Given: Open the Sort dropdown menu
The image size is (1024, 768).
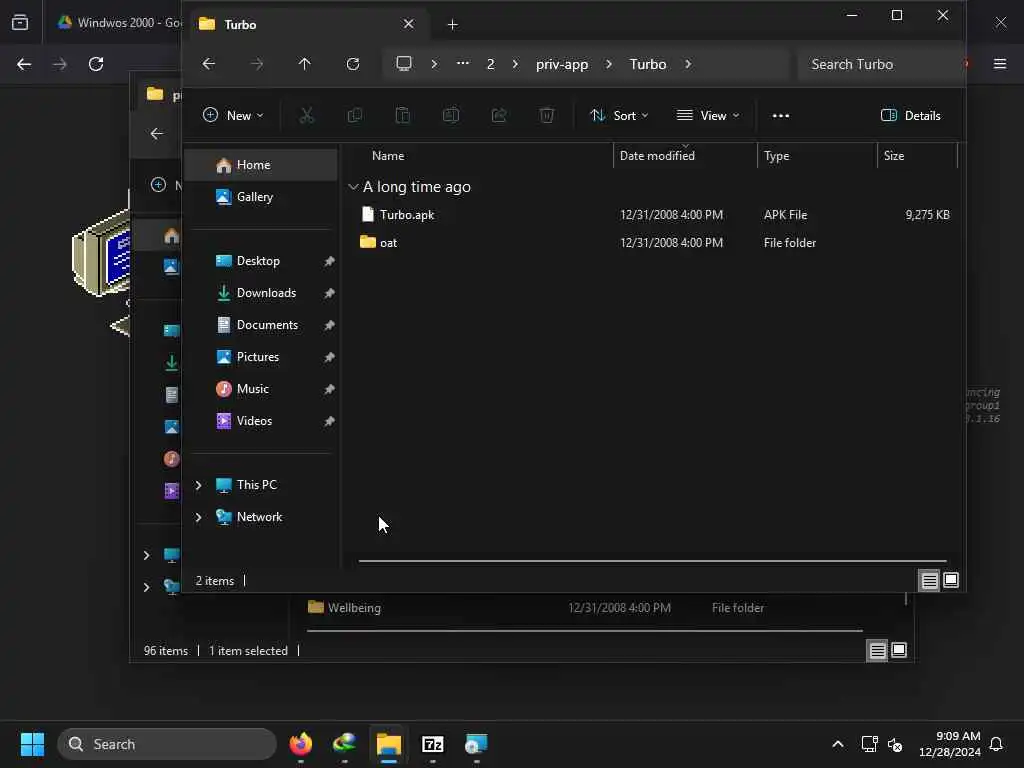Looking at the screenshot, I should pyautogui.click(x=619, y=116).
